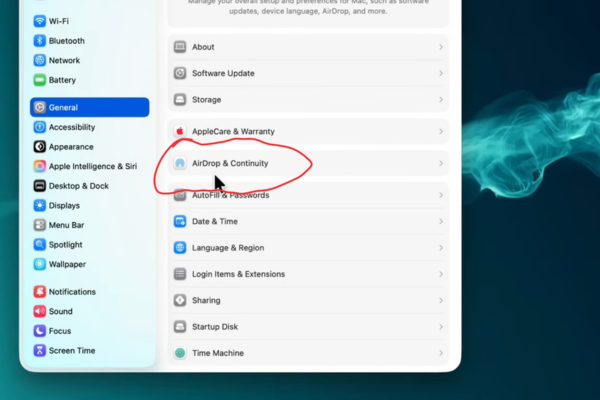
Task: Click the 'Language & Region' text
Action: (x=228, y=248)
